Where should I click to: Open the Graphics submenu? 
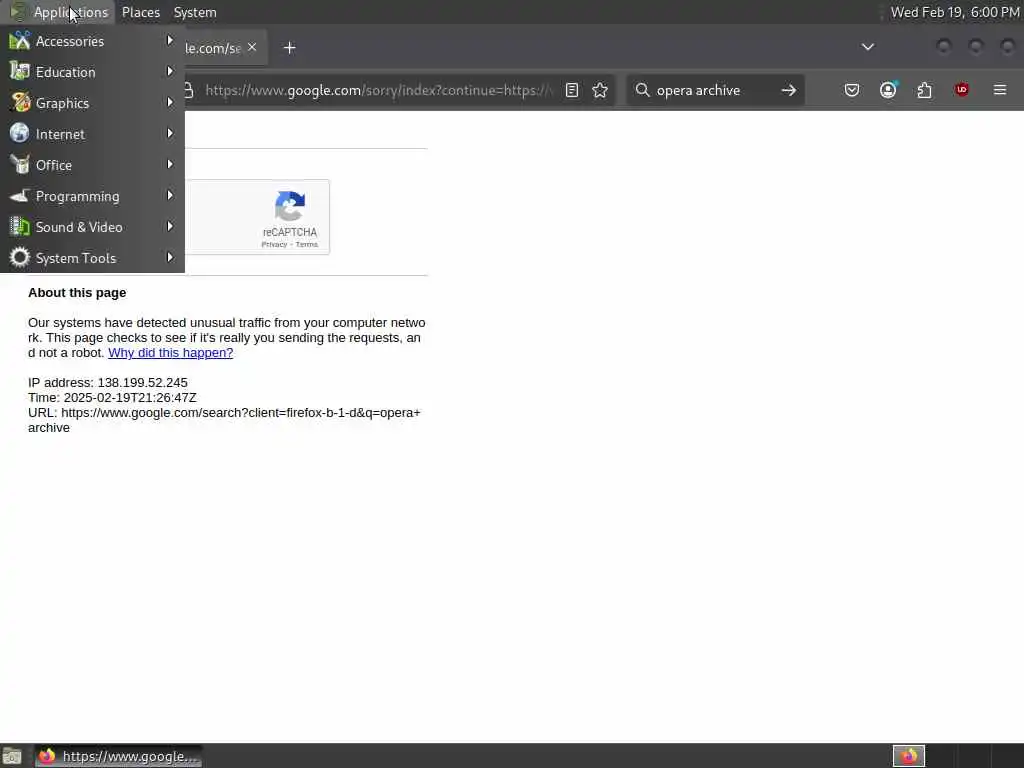click(92, 103)
